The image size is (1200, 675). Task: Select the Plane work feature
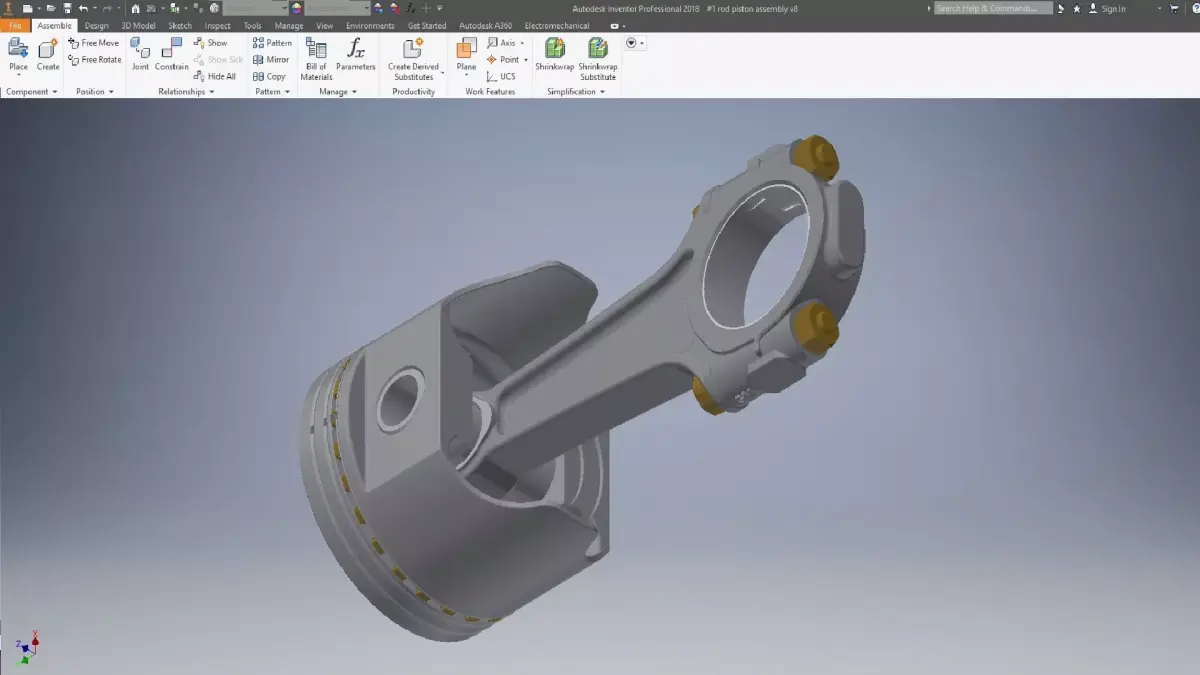coord(467,55)
